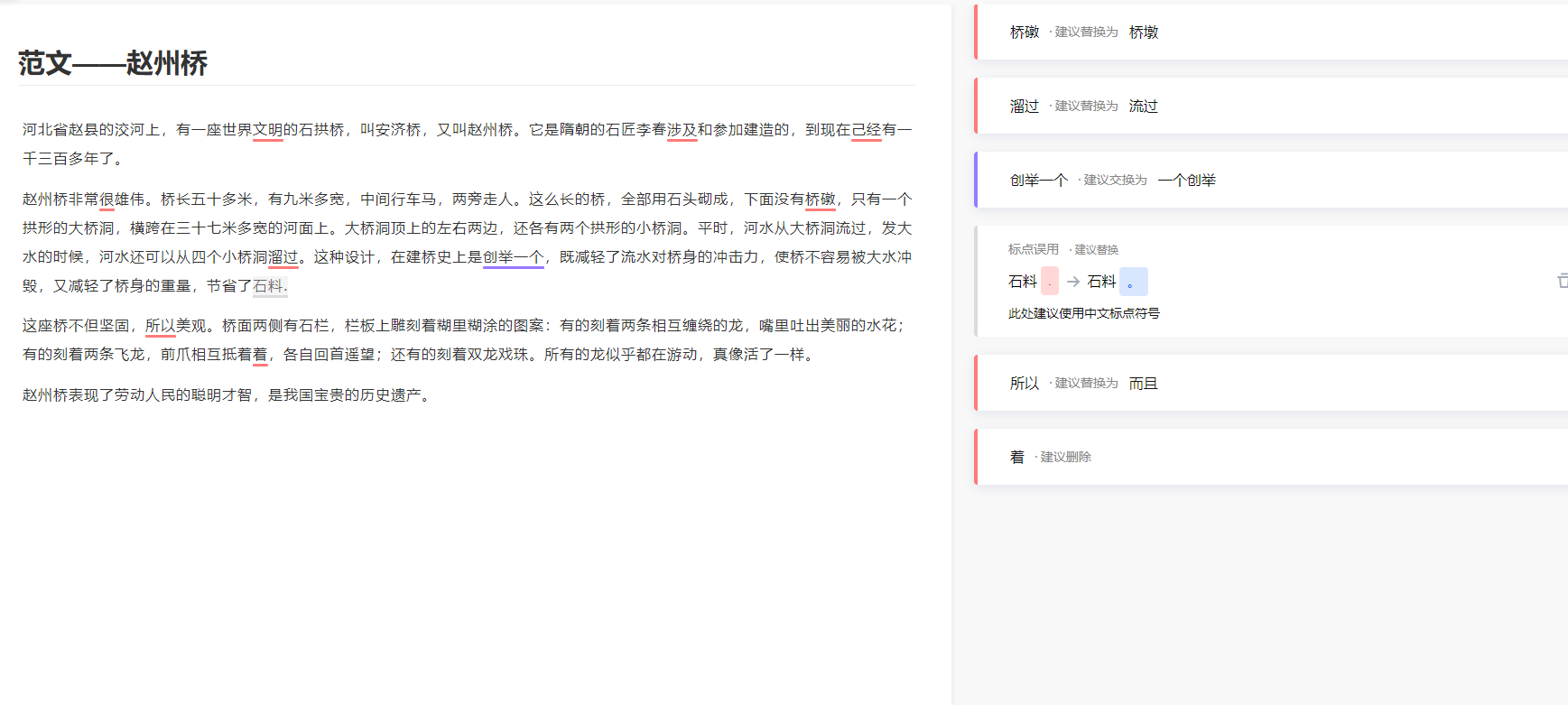
Task: Click the underlined word 溜过 in the article
Action: [x=283, y=257]
